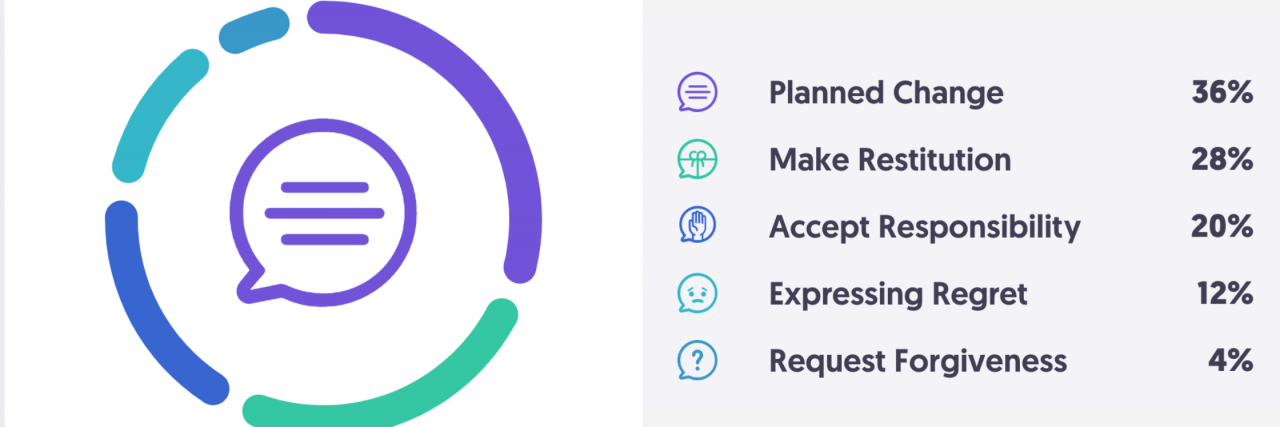
Task: Click the 20% Accept Responsibility percentage
Action: [1222, 227]
